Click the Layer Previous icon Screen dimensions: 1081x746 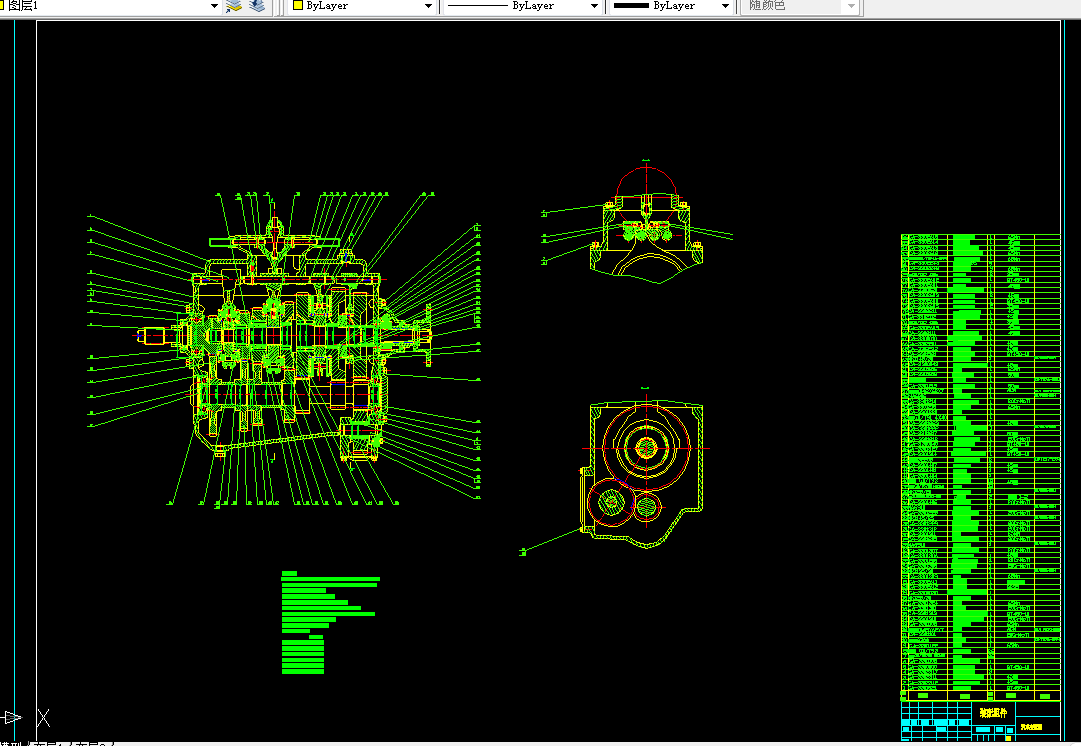(x=257, y=6)
